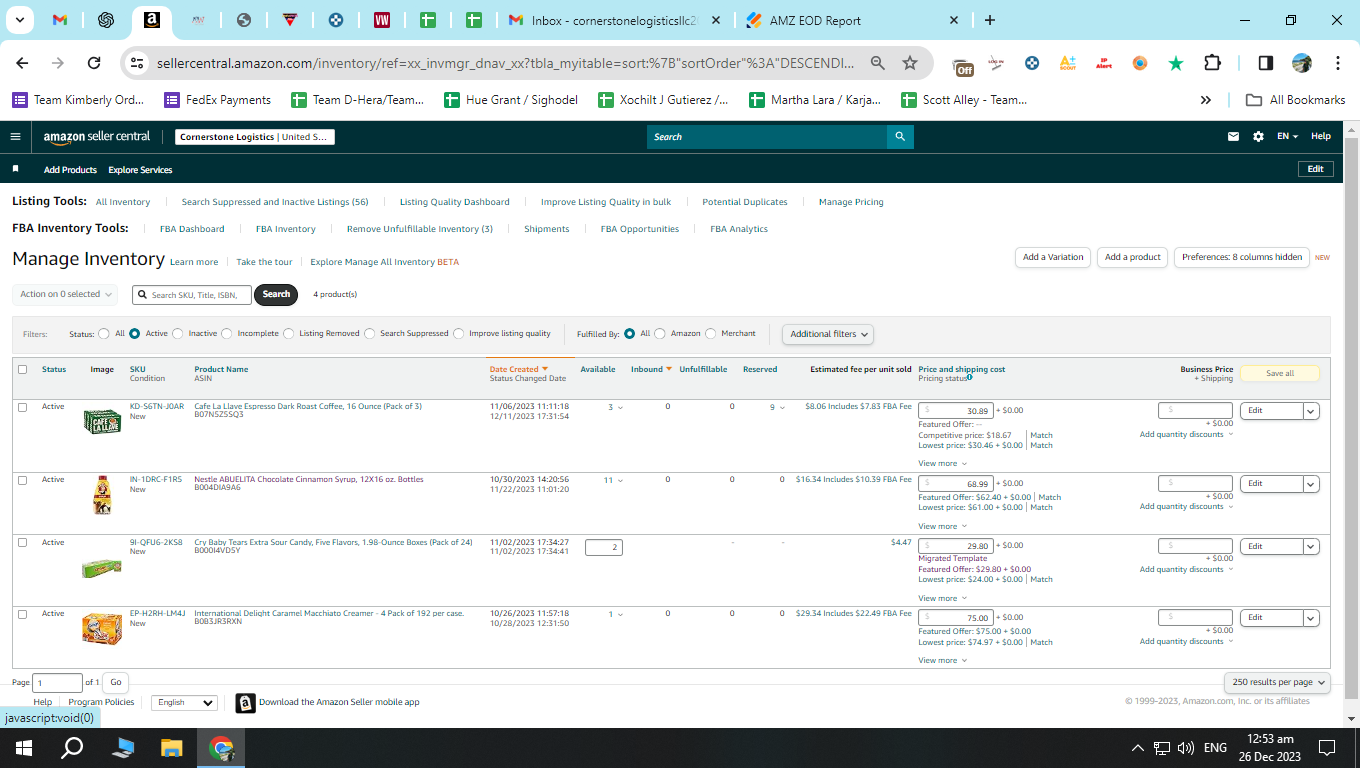
Task: Select Fulfilled By Amazon radio button
Action: tap(660, 334)
